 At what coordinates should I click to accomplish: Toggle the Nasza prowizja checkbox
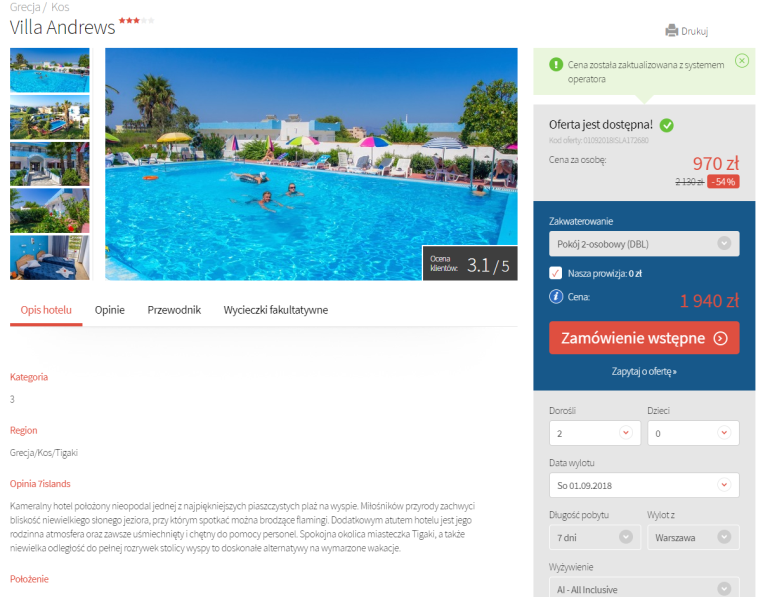point(555,273)
